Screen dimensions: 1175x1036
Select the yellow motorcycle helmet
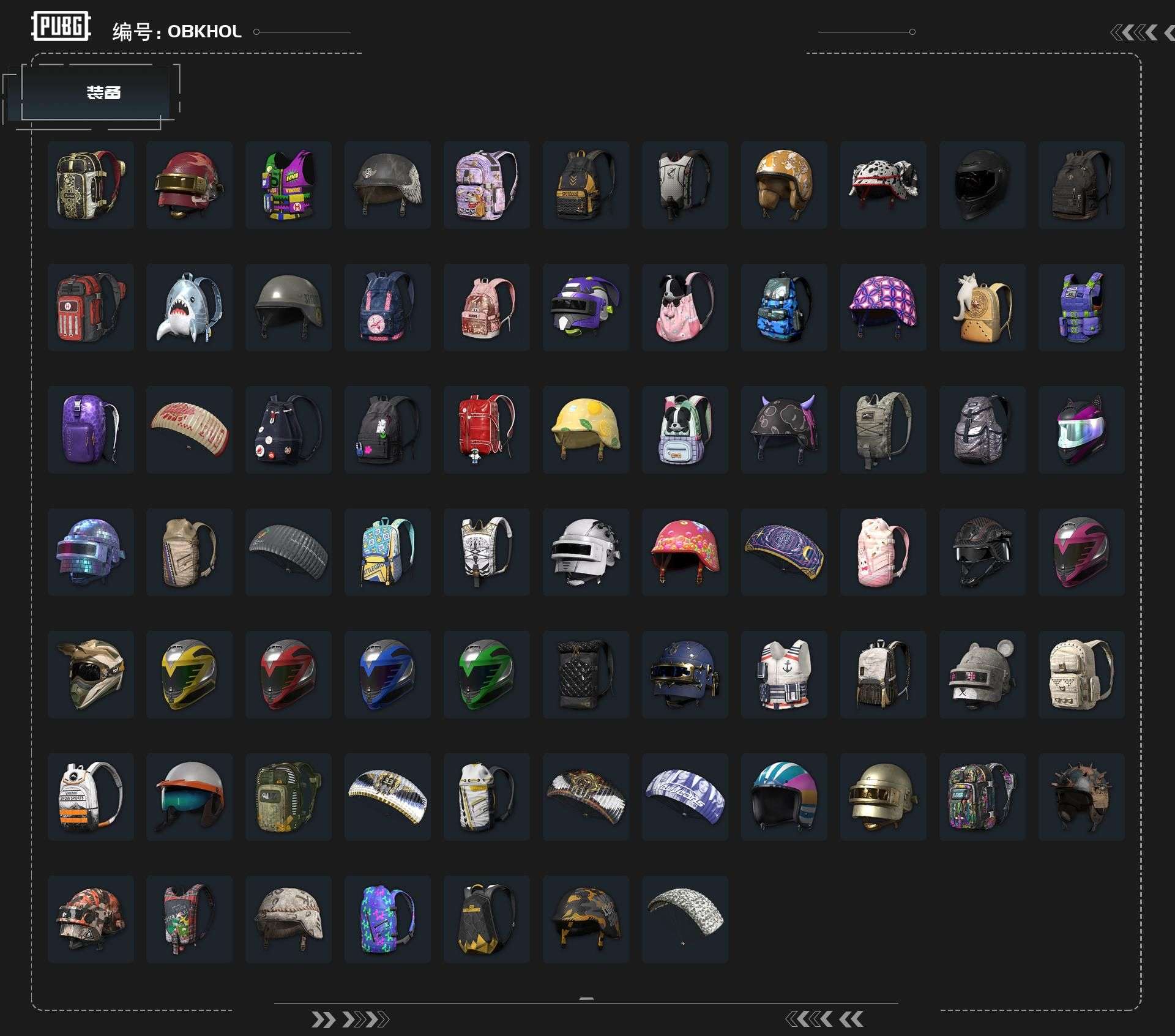click(x=190, y=674)
